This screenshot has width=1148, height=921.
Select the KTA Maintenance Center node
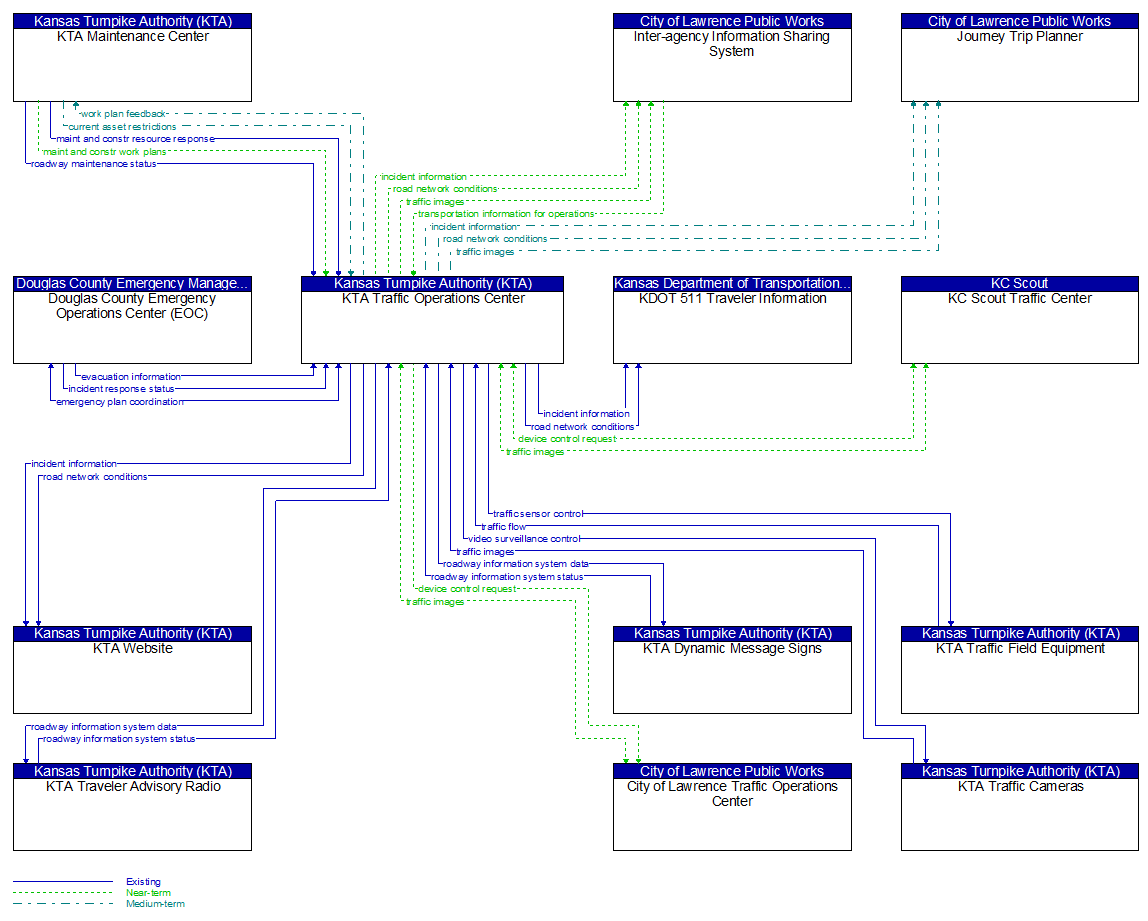coord(133,57)
